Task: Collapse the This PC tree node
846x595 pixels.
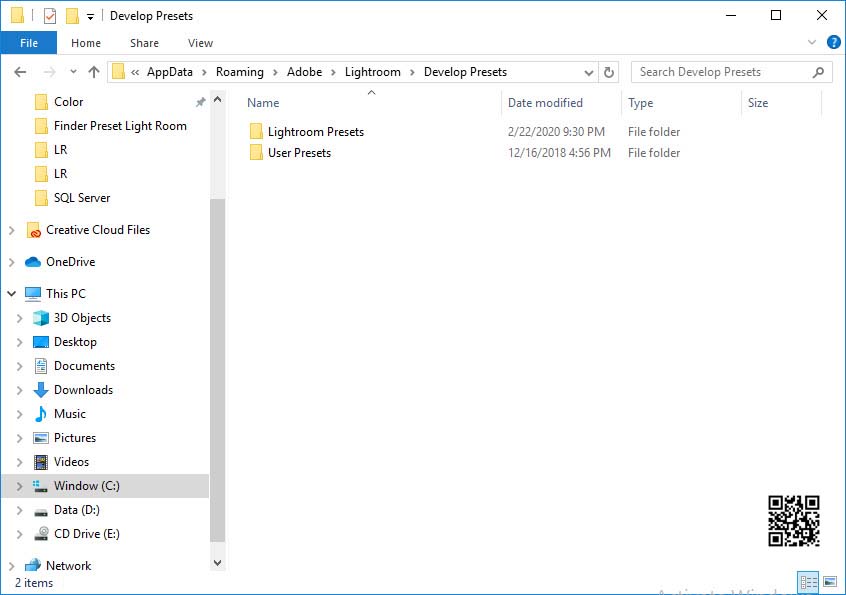Action: click(x=12, y=294)
